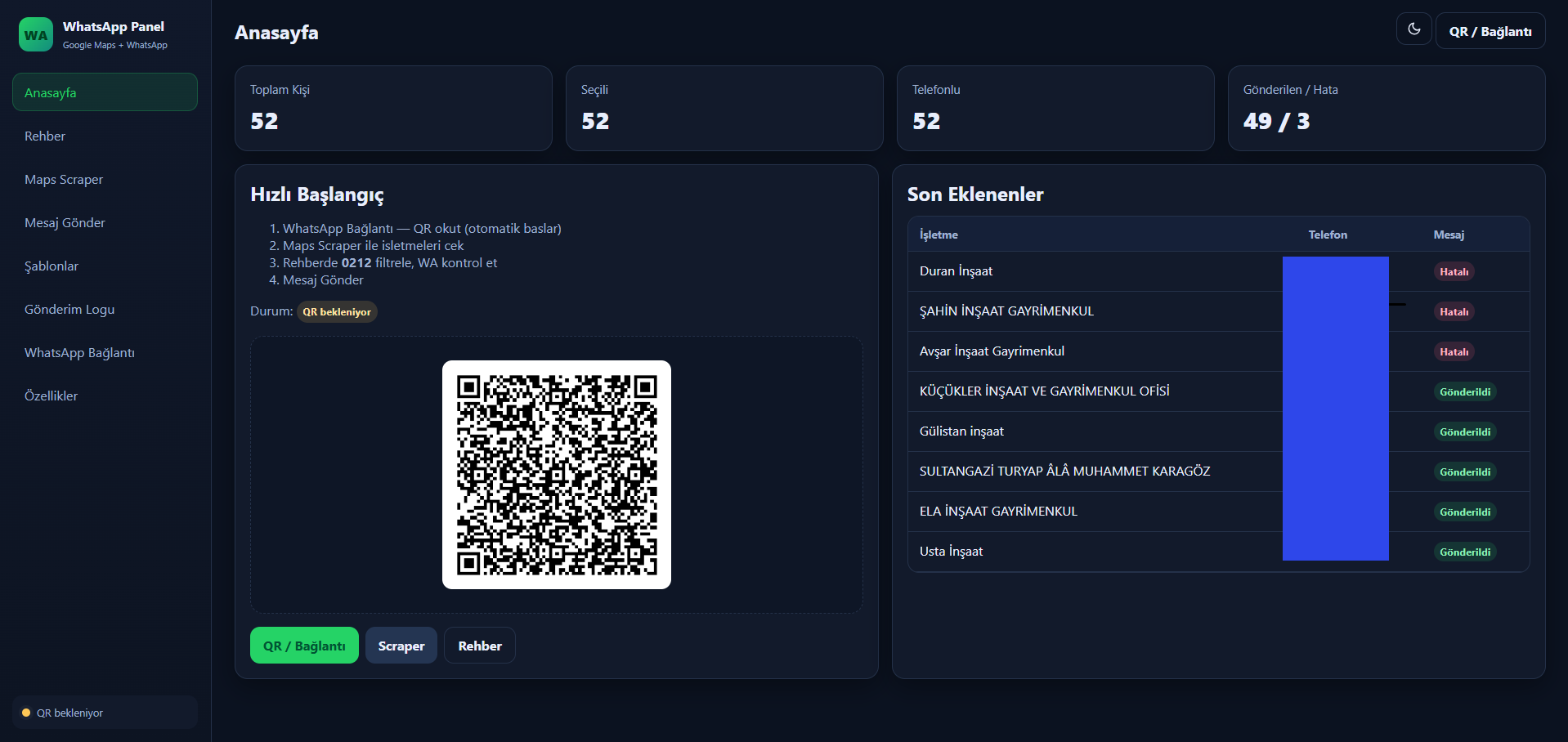
Task: Click the Gönderildi badge for ELA İNŞAAT
Action: [x=1465, y=512]
